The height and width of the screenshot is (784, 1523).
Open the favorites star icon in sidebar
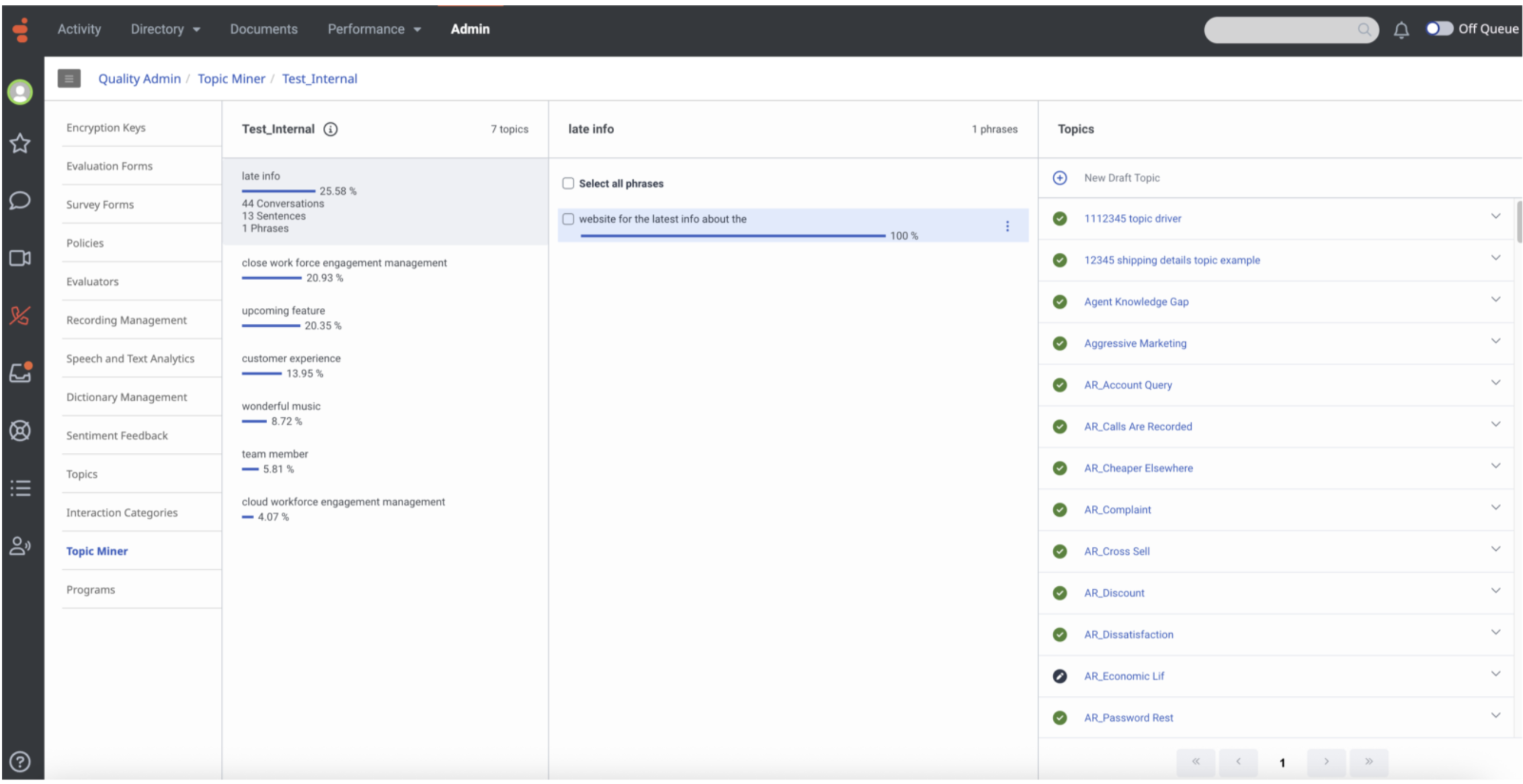20,143
